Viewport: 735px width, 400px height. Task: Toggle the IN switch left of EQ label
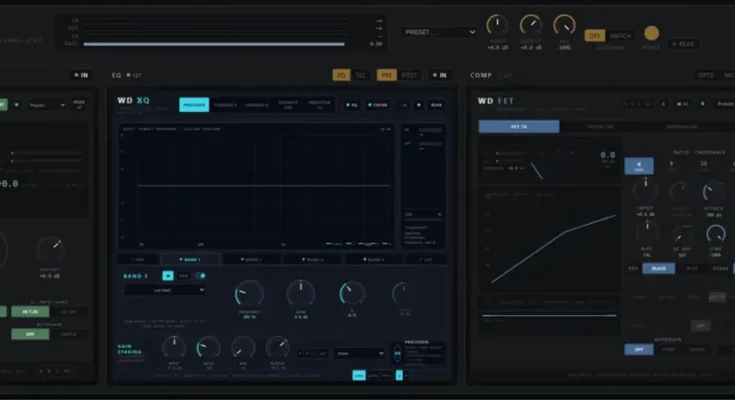tap(82, 75)
